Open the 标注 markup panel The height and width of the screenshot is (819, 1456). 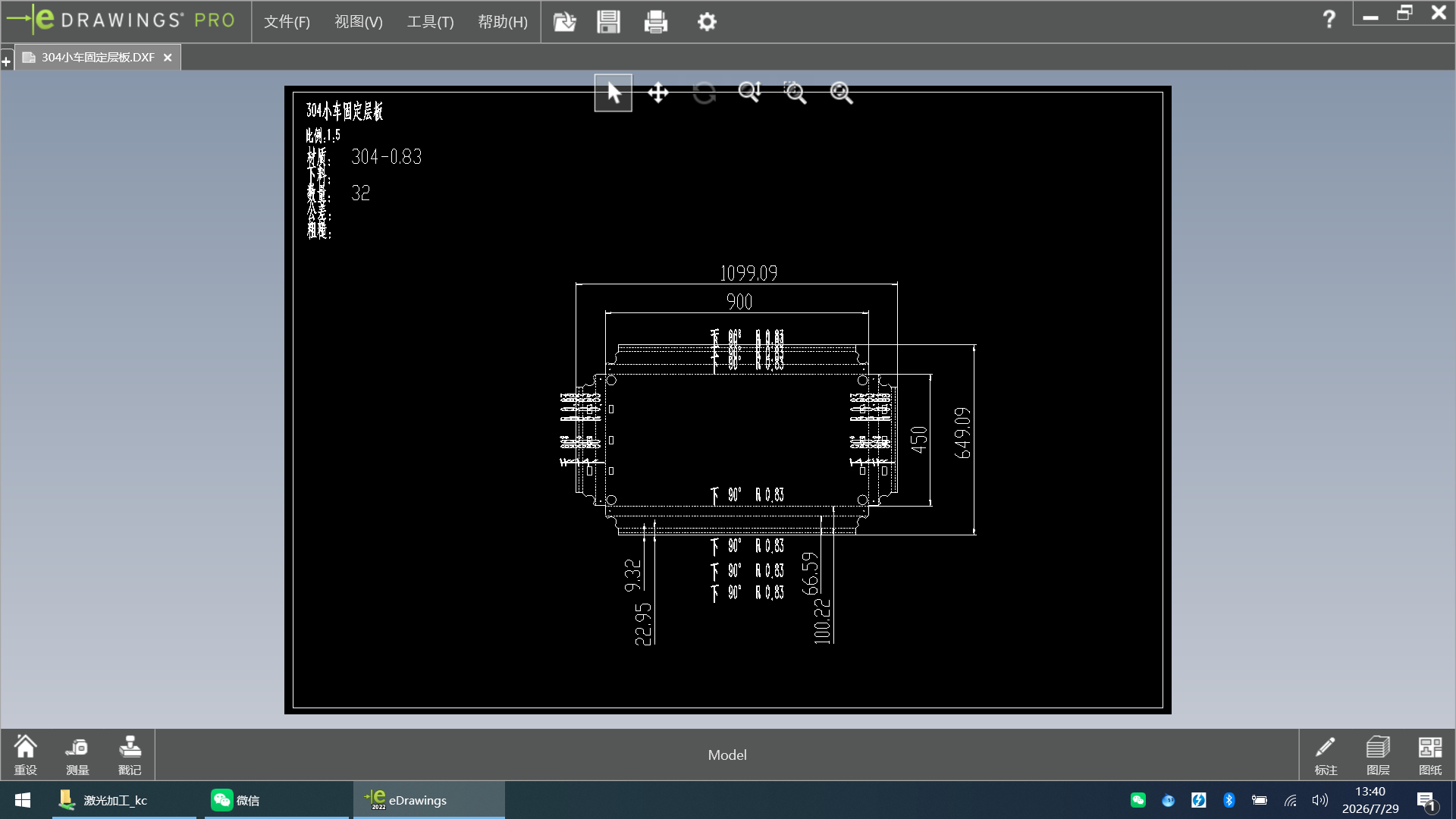point(1326,755)
